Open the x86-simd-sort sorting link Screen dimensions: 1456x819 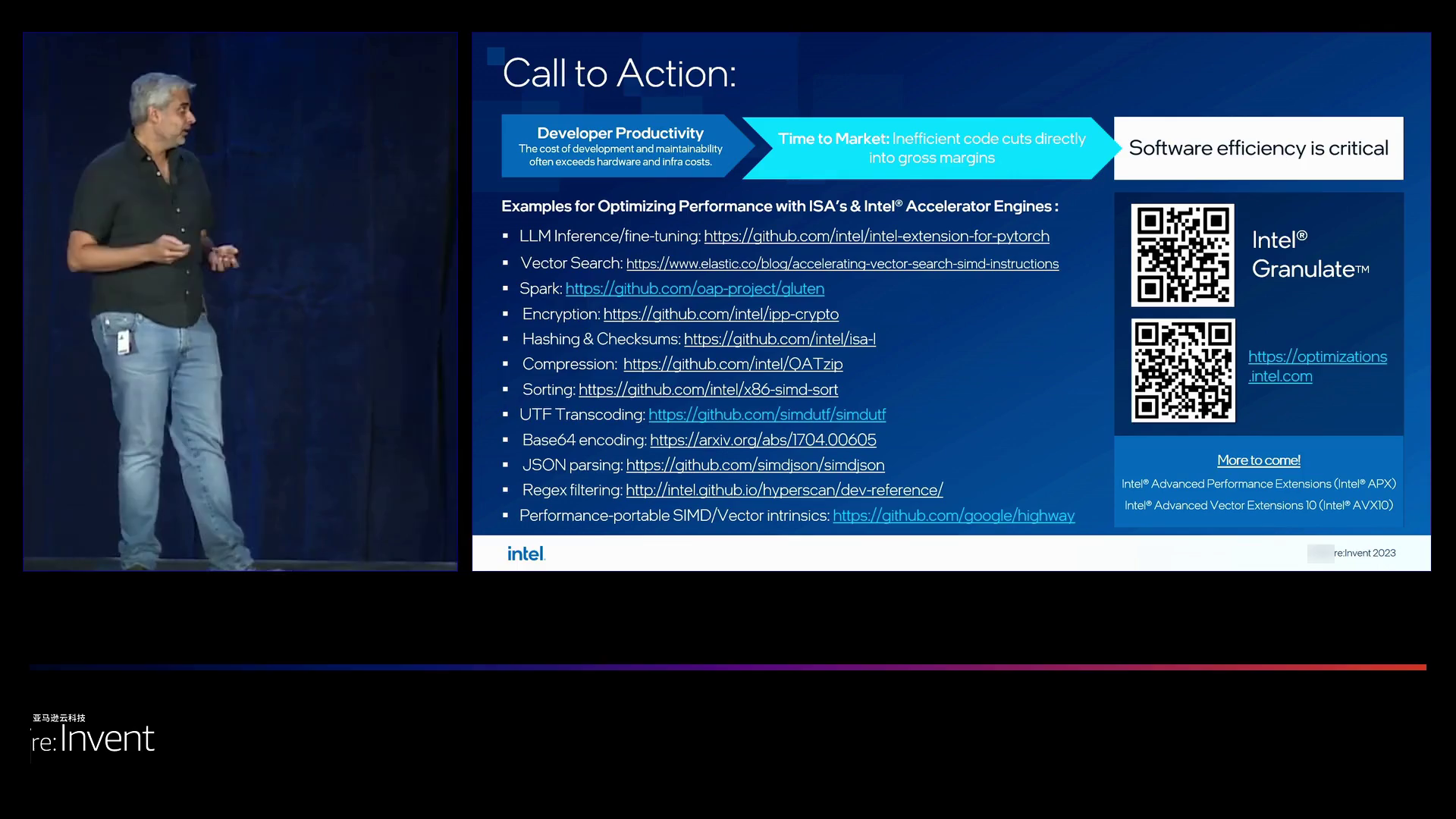[x=708, y=390]
